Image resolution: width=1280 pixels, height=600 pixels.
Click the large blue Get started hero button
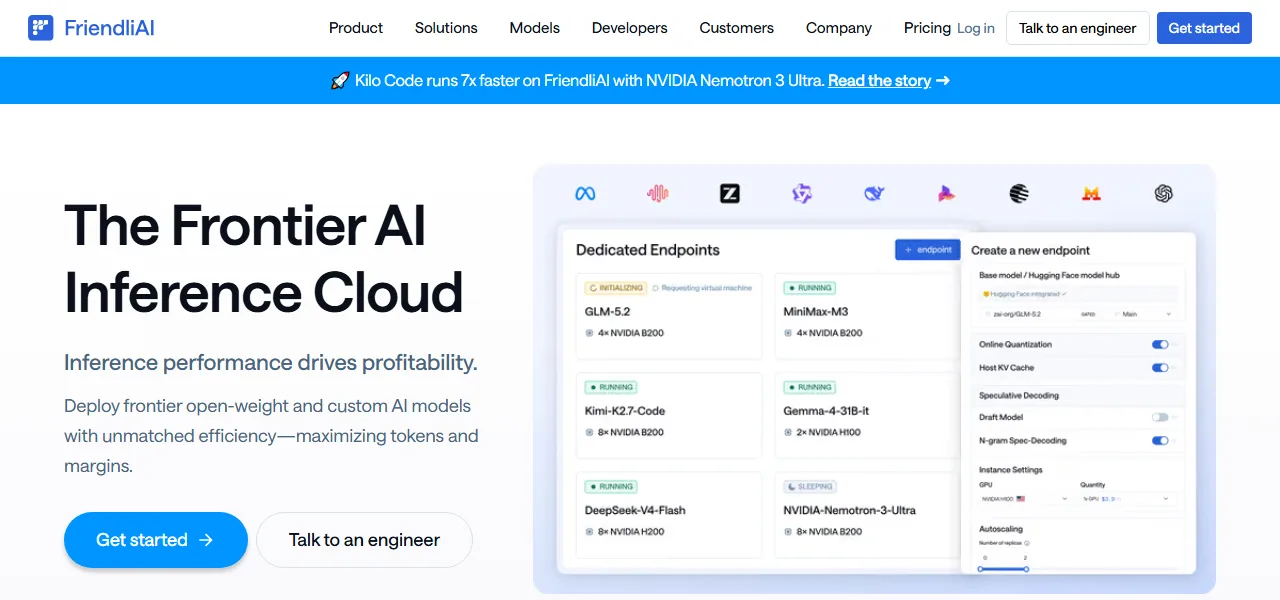click(x=156, y=540)
